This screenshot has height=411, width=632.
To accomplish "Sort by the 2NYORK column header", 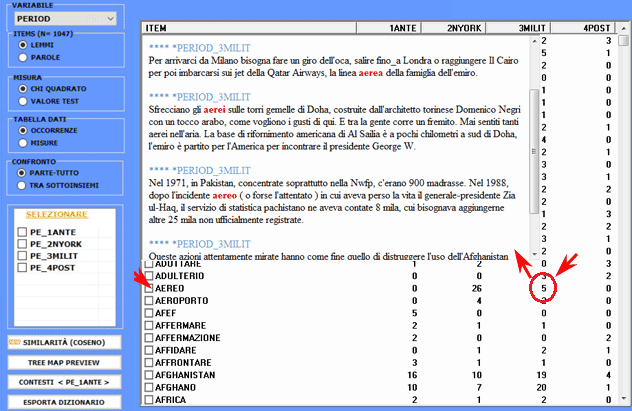I will click(x=453, y=28).
